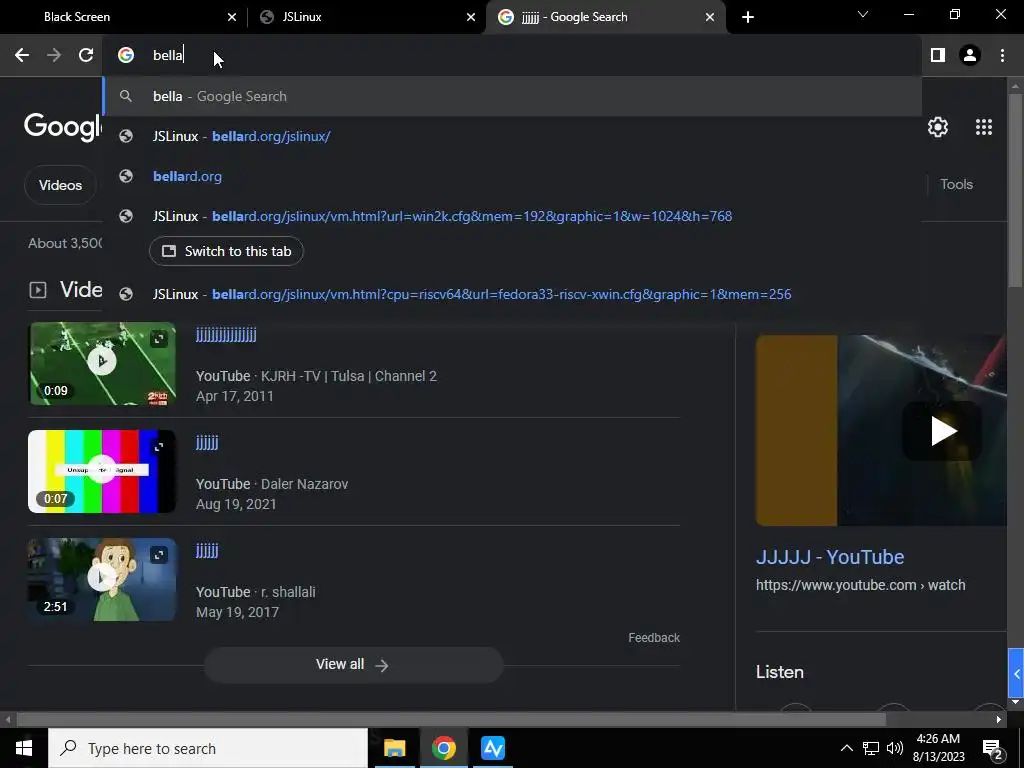This screenshot has width=1024, height=768.
Task: Expand preview icon on color bars thumbnail
Action: point(159,447)
